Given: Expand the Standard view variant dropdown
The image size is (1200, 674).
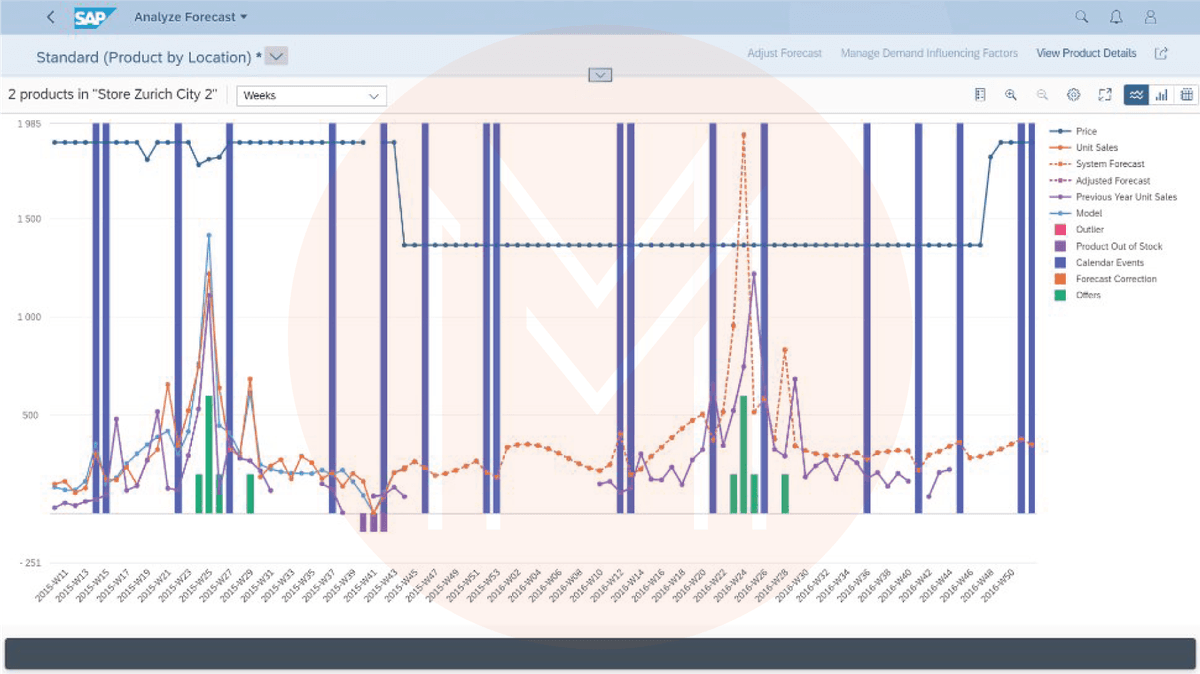Looking at the screenshot, I should [x=277, y=57].
